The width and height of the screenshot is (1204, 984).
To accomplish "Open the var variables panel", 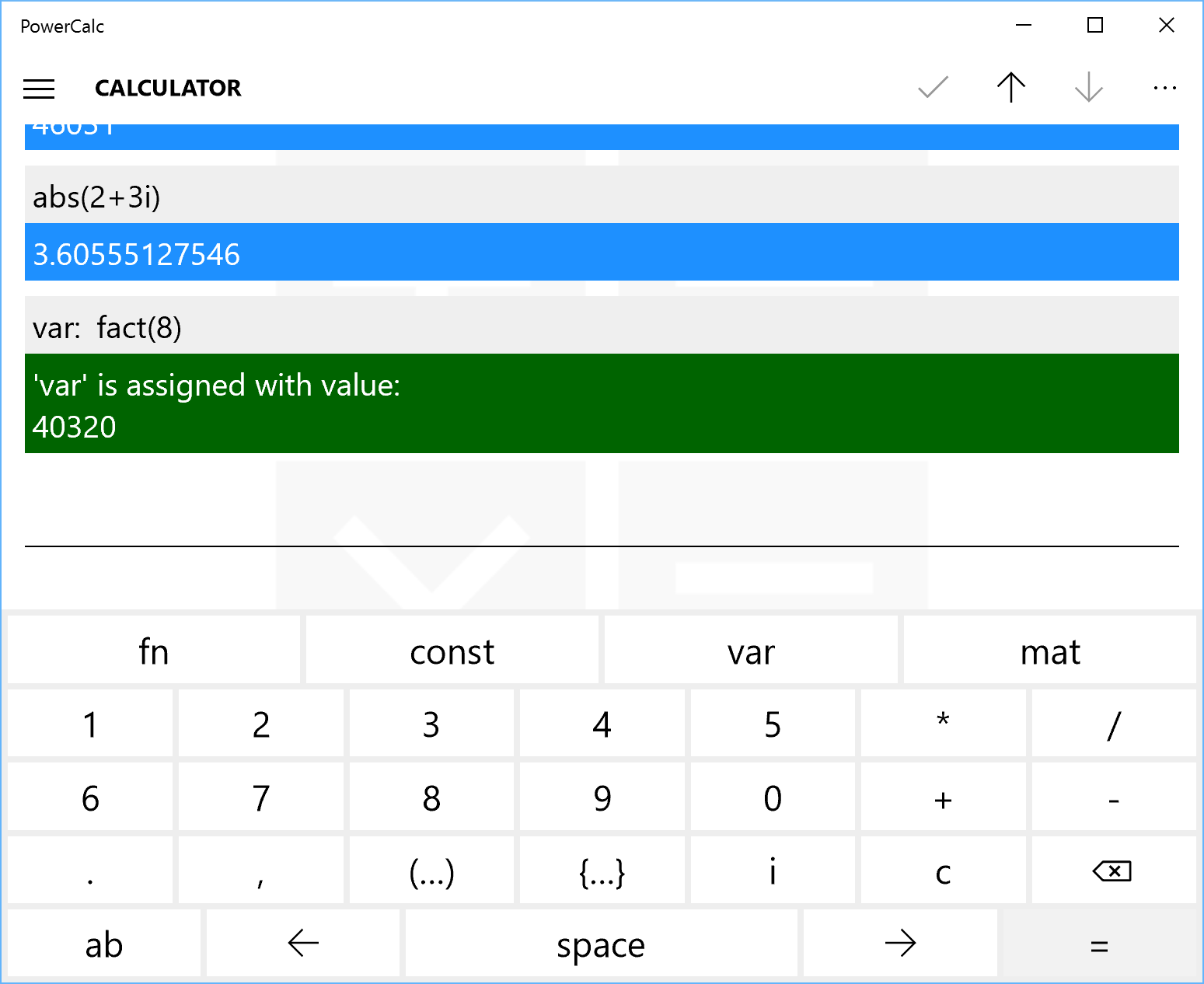I will click(x=750, y=651).
